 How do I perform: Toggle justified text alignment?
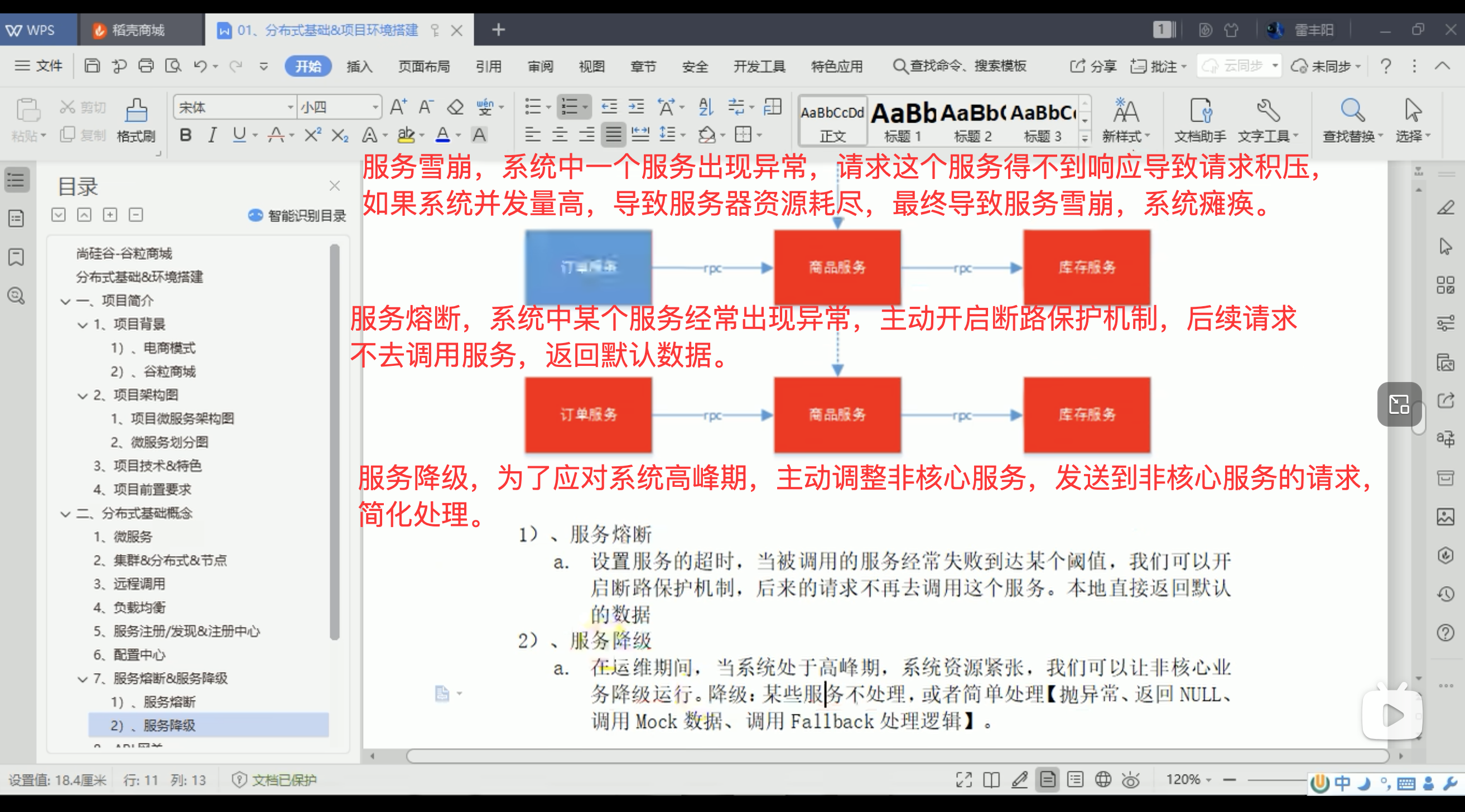click(x=613, y=136)
